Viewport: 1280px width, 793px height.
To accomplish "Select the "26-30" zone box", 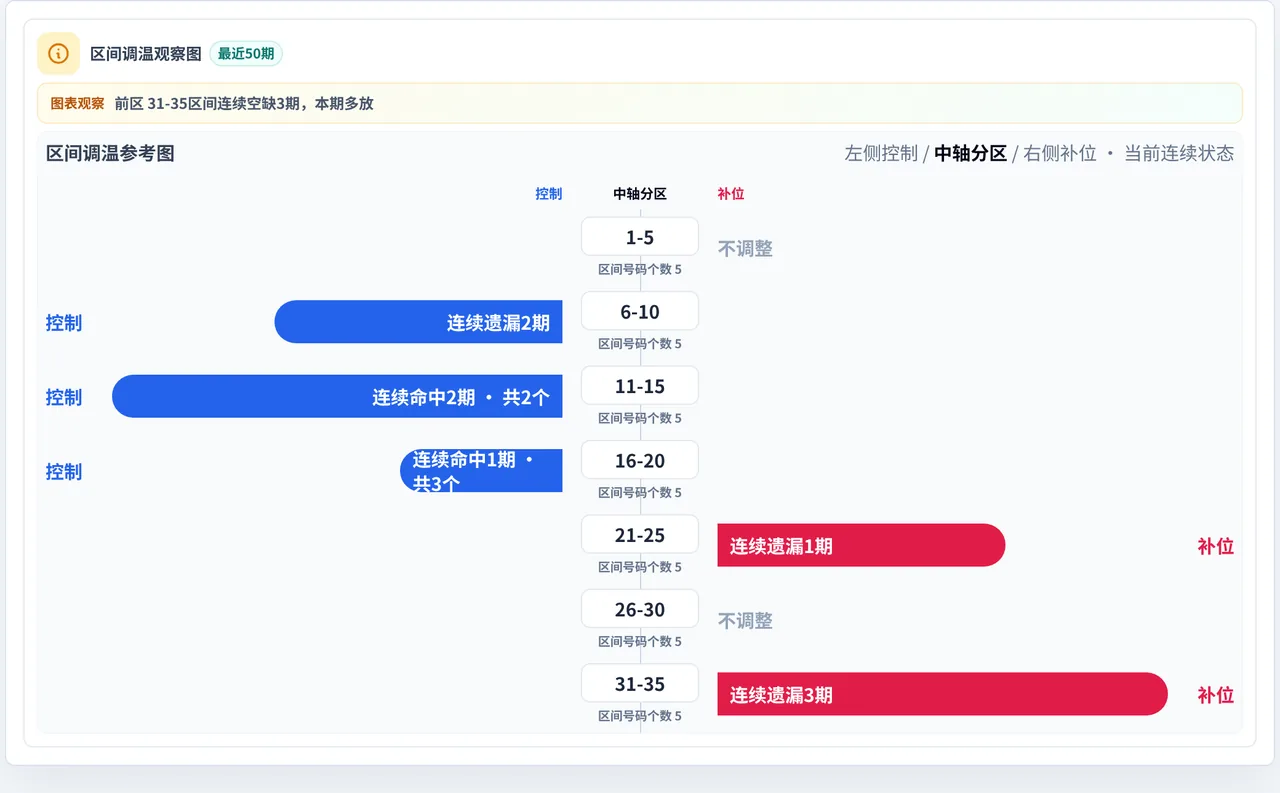I will (x=640, y=609).
